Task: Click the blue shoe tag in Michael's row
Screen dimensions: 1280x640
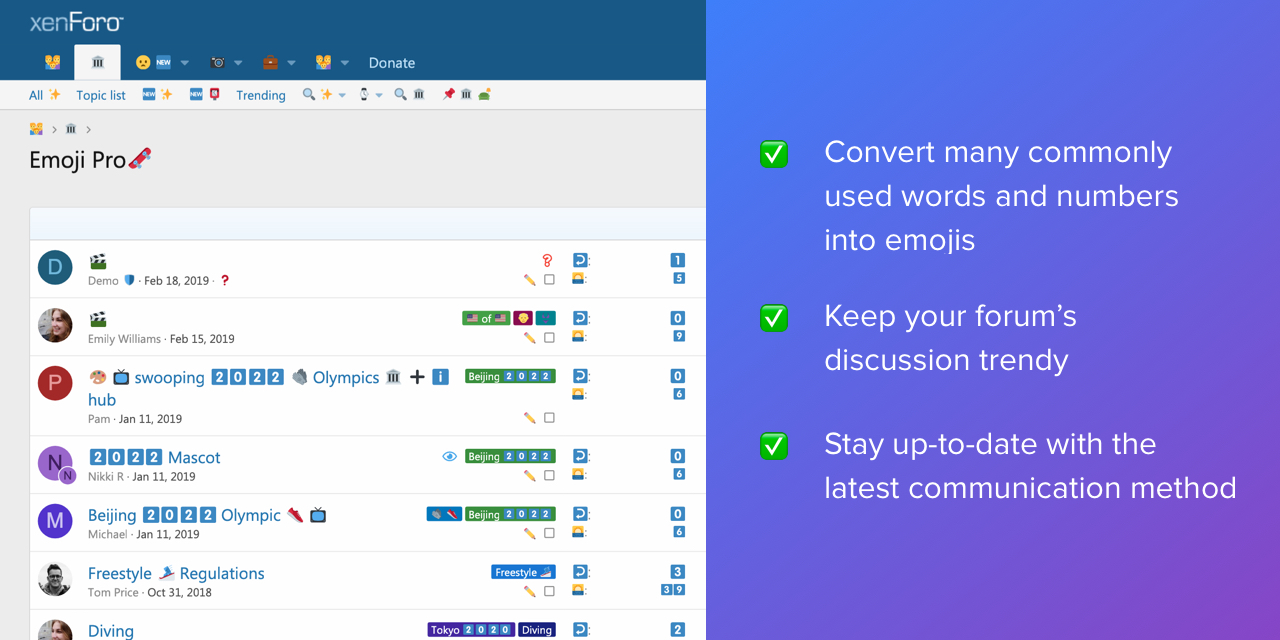Action: coord(444,514)
